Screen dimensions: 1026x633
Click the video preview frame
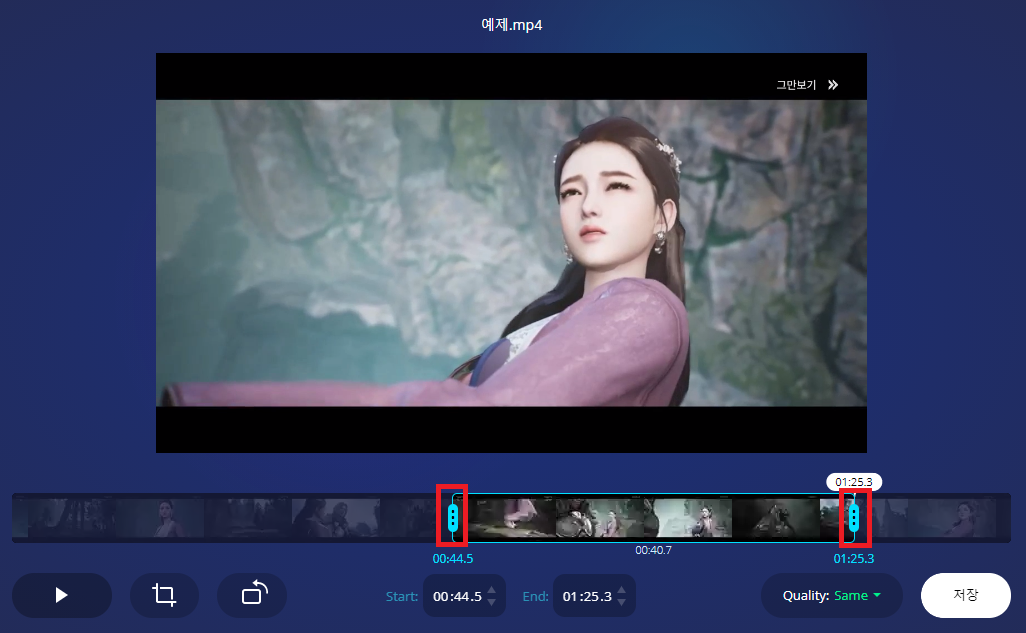pos(511,253)
